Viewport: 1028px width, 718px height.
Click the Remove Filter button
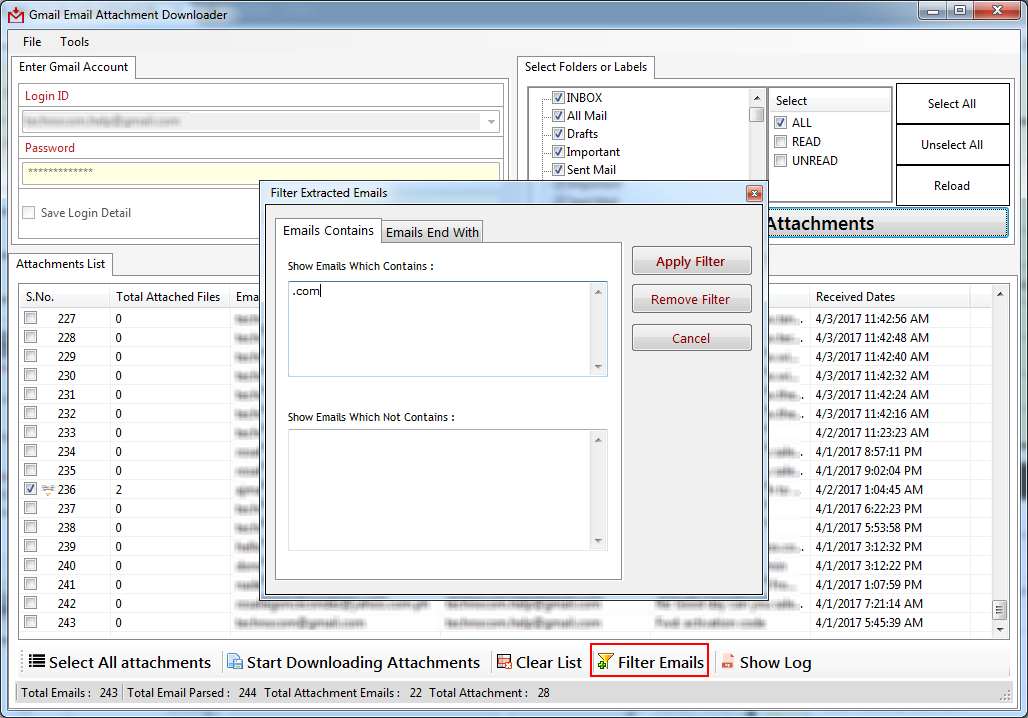point(691,299)
